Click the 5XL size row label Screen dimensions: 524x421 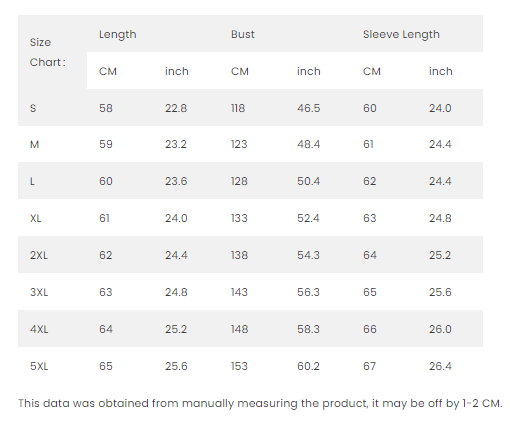pyautogui.click(x=39, y=366)
